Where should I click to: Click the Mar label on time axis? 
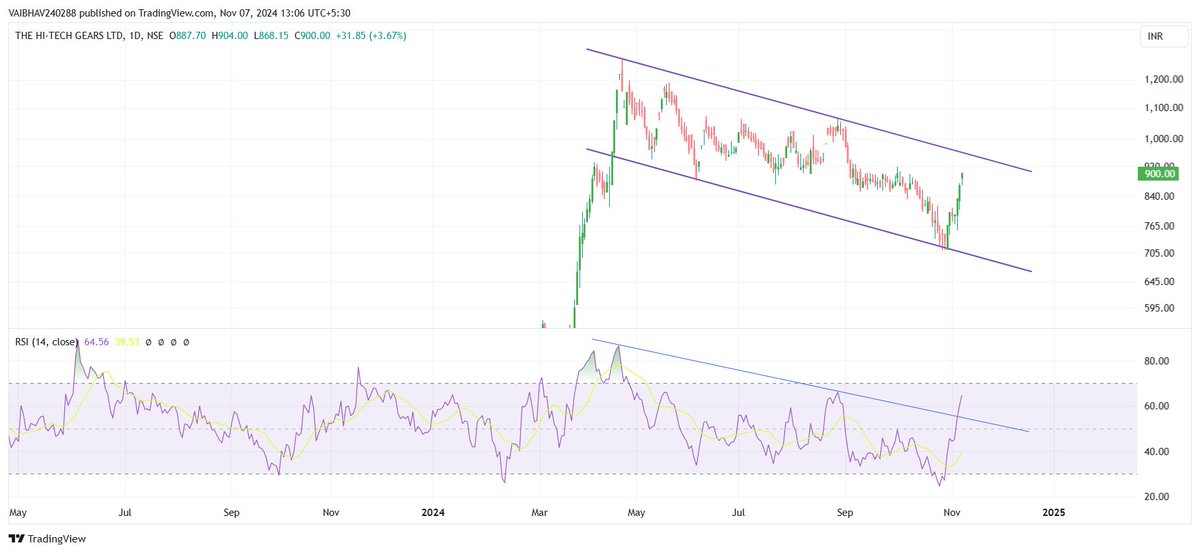click(x=539, y=513)
